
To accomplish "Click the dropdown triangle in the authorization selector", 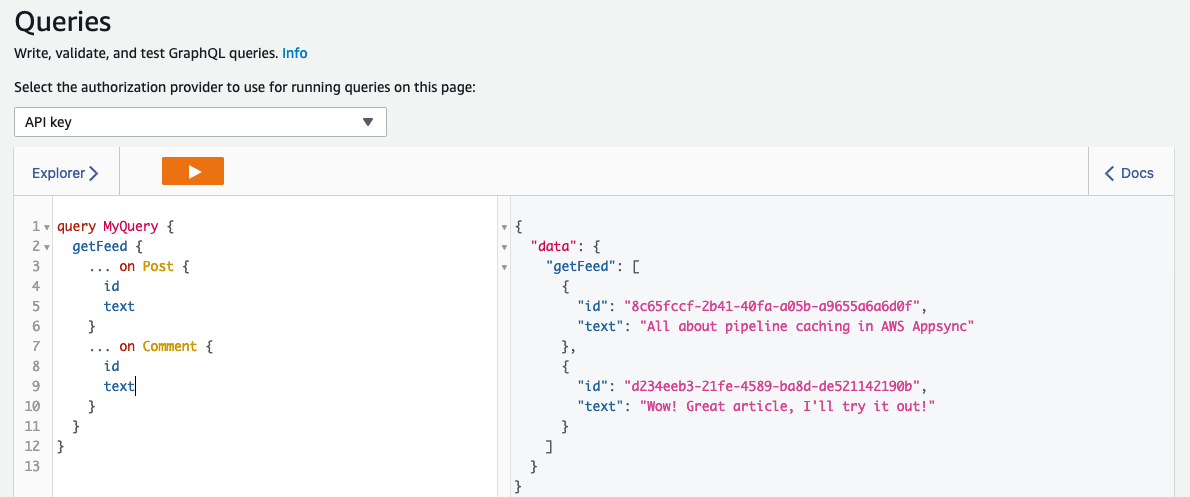I will coord(368,122).
